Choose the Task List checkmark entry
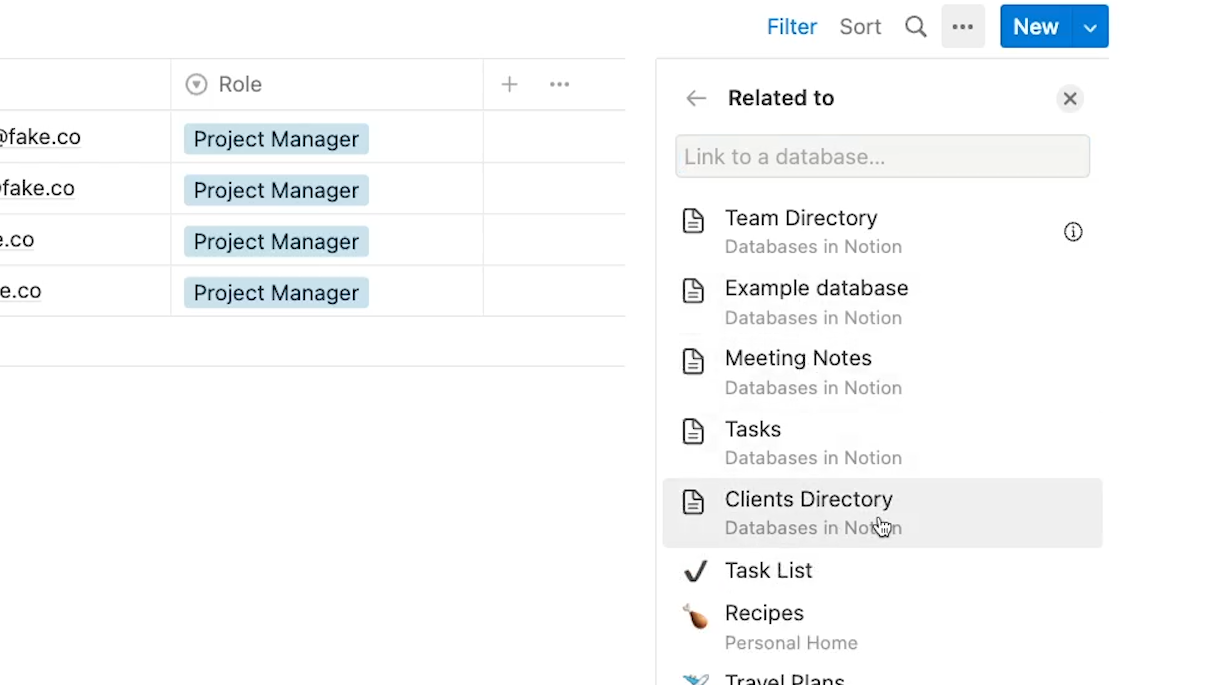 tap(768, 570)
